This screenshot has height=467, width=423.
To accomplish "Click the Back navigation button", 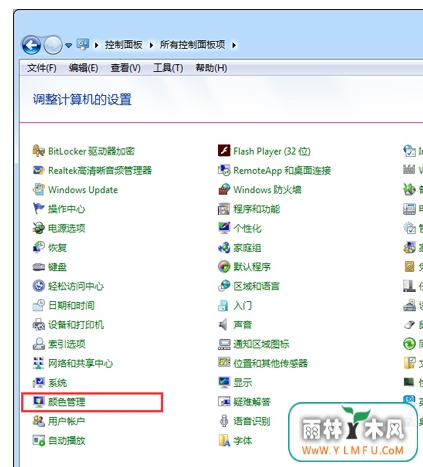I will coord(32,45).
